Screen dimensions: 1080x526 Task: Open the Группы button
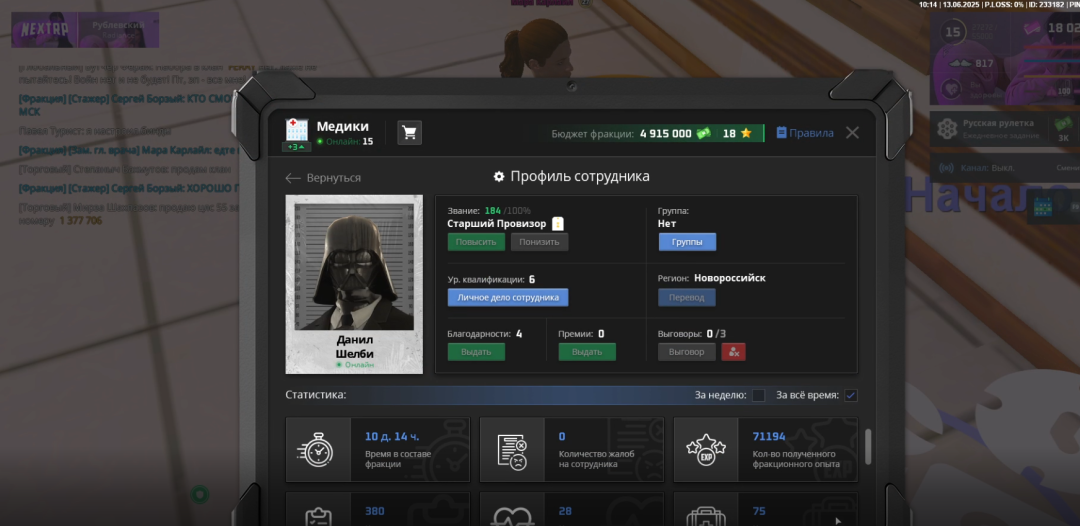687,242
